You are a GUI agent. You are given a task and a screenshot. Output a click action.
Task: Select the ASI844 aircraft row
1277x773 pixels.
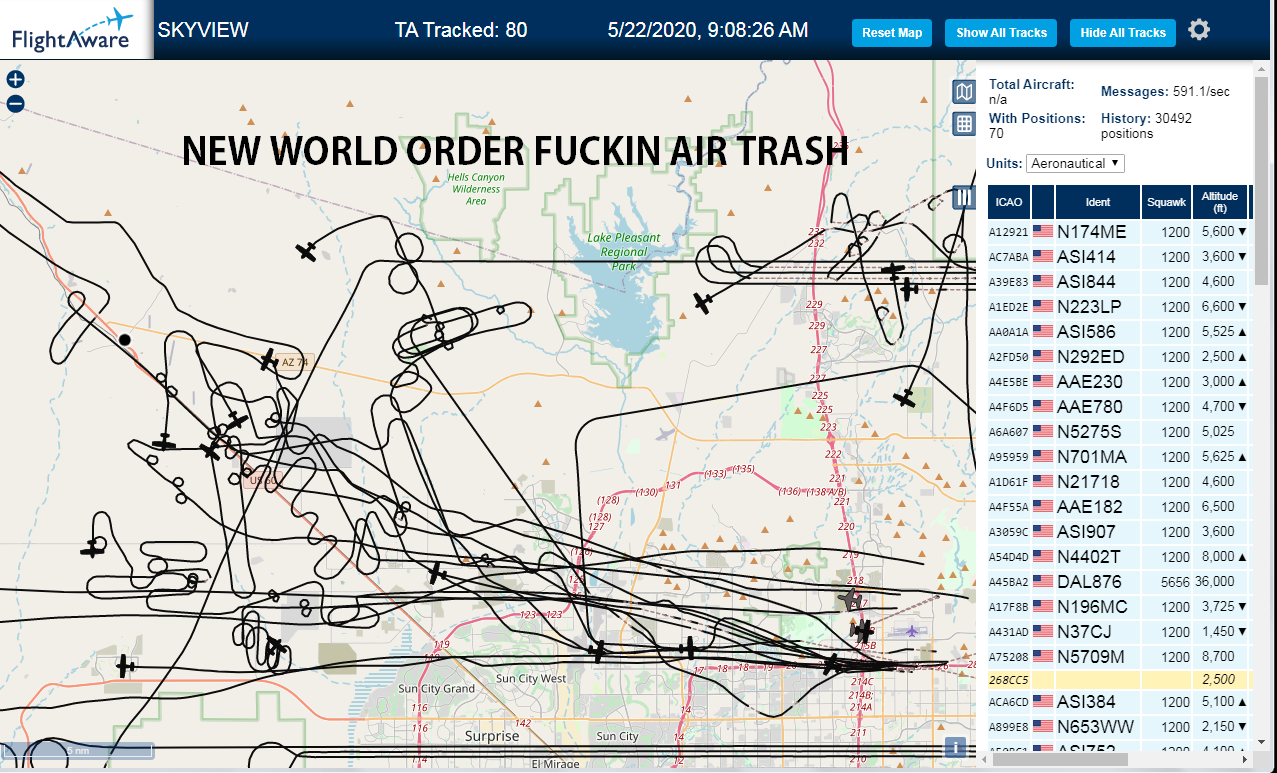(x=1120, y=282)
